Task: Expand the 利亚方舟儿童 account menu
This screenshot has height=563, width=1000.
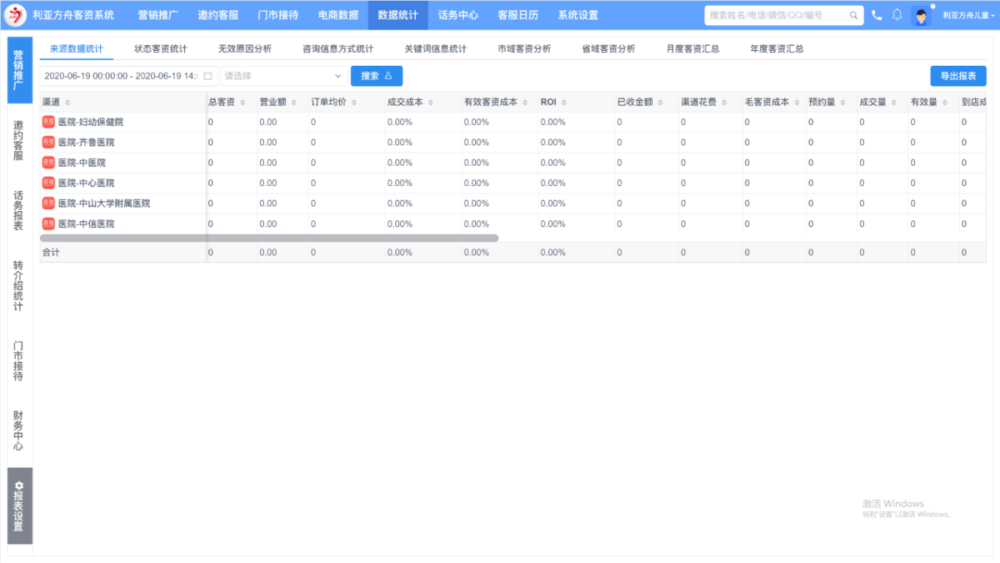Action: pyautogui.click(x=966, y=16)
